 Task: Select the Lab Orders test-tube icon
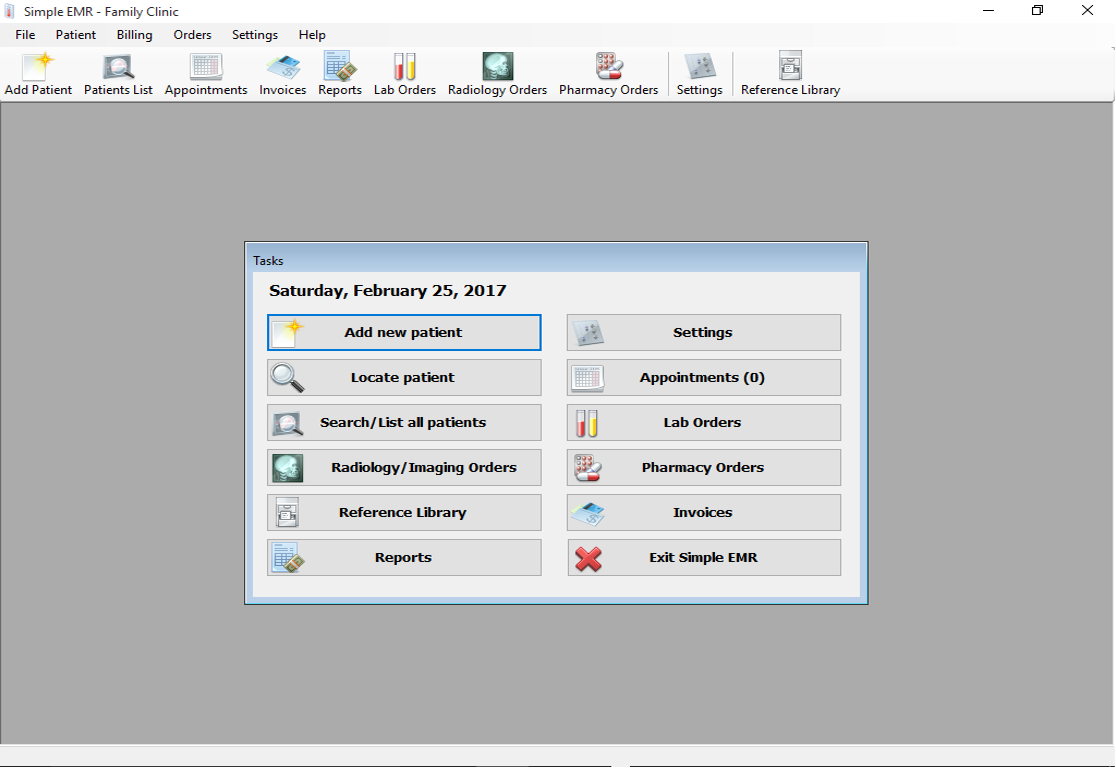click(x=403, y=72)
